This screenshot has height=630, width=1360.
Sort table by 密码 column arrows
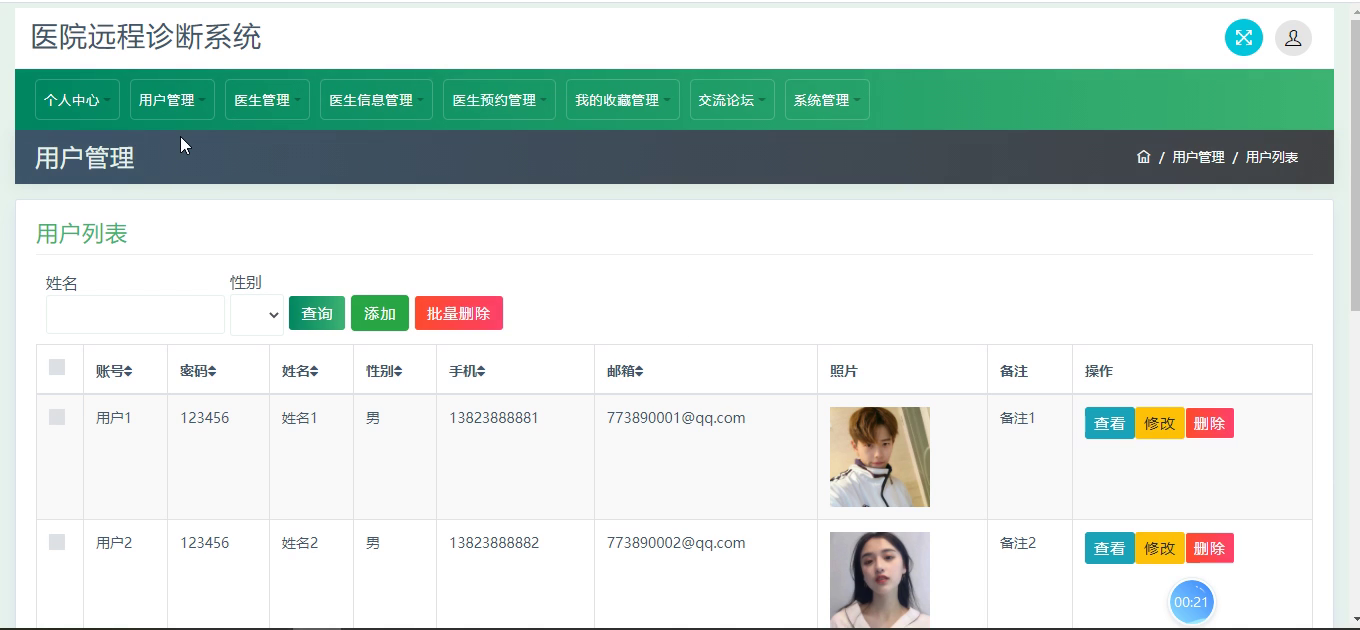(x=212, y=371)
